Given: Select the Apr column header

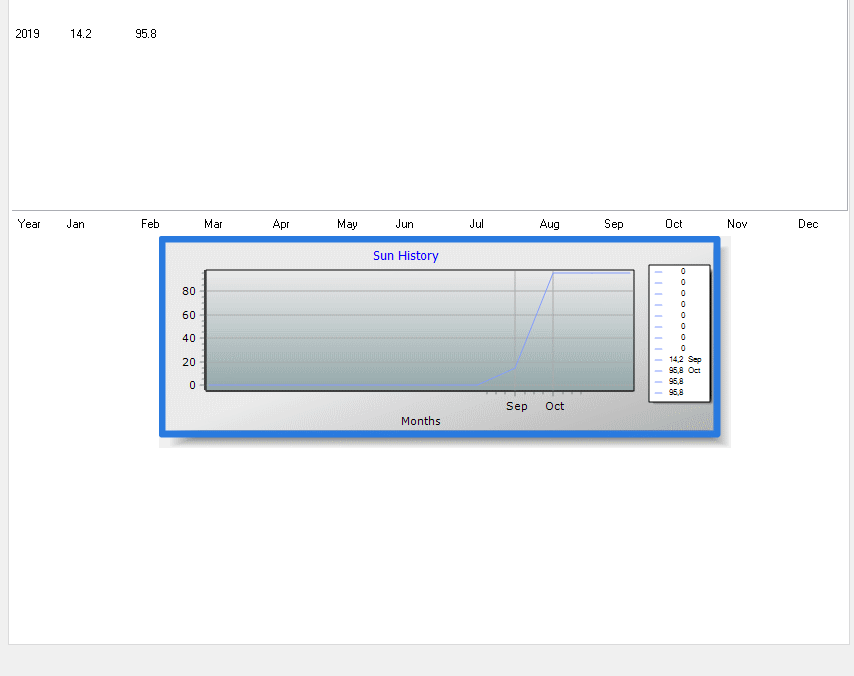Looking at the screenshot, I should pyautogui.click(x=281, y=224).
